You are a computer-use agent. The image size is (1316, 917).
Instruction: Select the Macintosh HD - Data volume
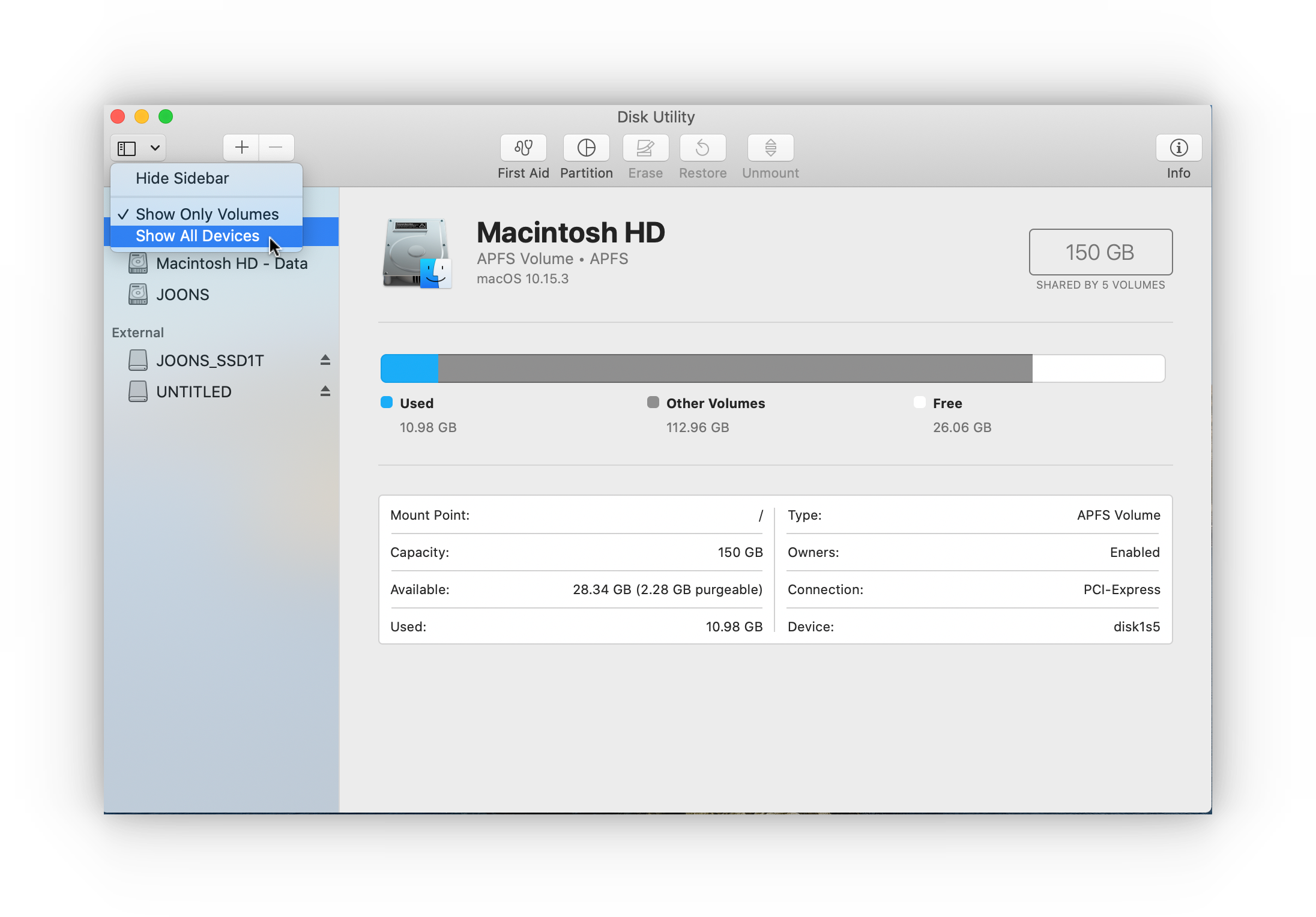pos(231,263)
